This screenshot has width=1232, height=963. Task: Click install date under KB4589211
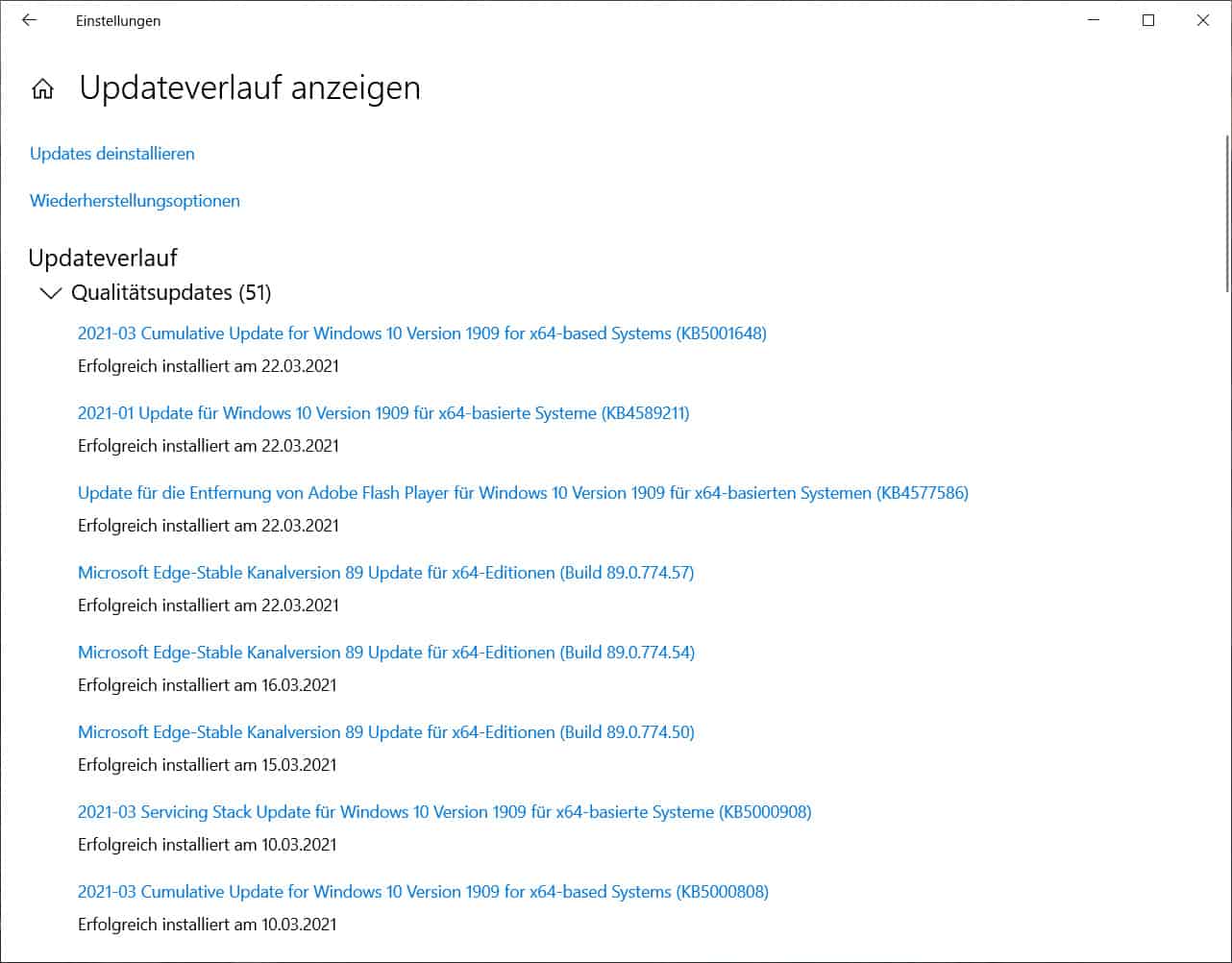[209, 446]
